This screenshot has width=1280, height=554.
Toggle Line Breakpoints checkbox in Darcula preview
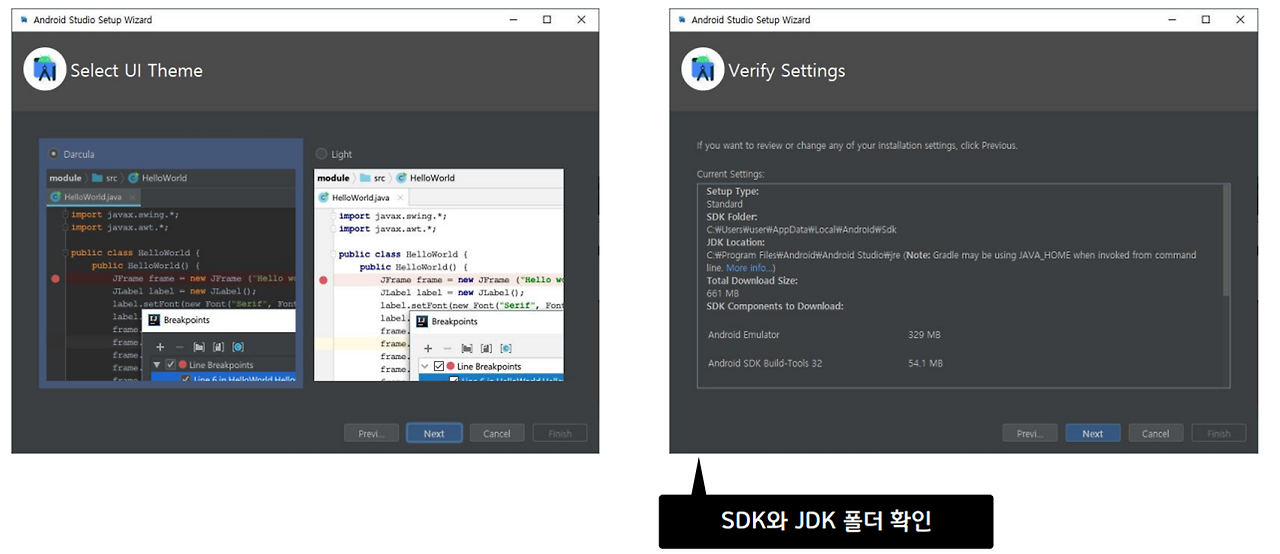[170, 365]
